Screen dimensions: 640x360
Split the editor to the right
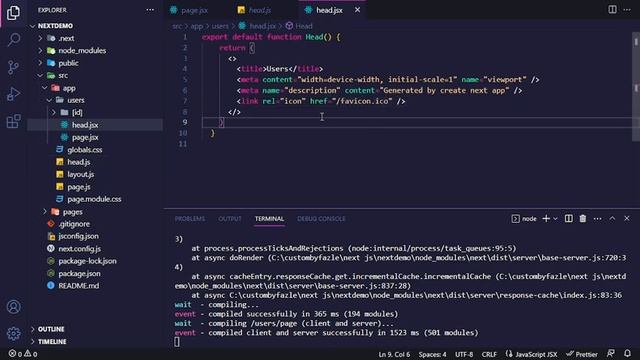coord(612,9)
